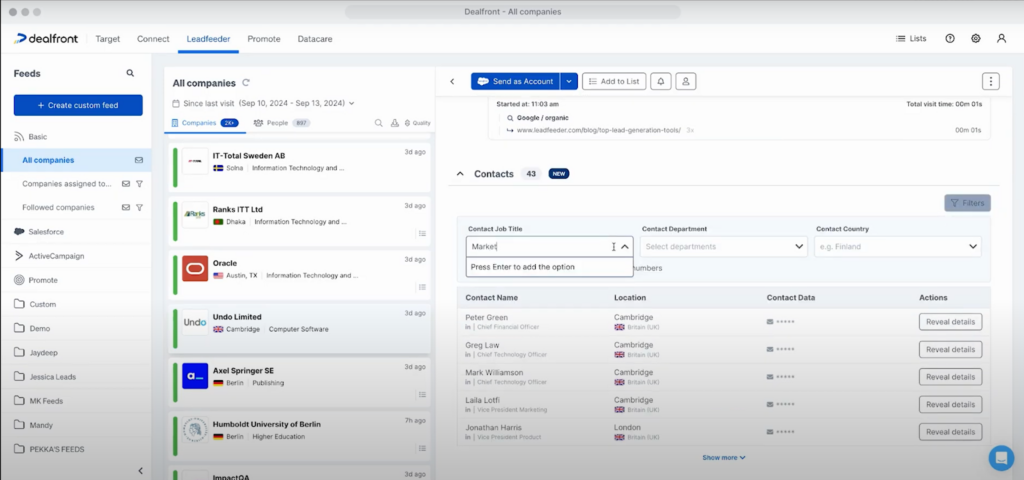Click list icon on Humboldt University card

[x=422, y=448]
